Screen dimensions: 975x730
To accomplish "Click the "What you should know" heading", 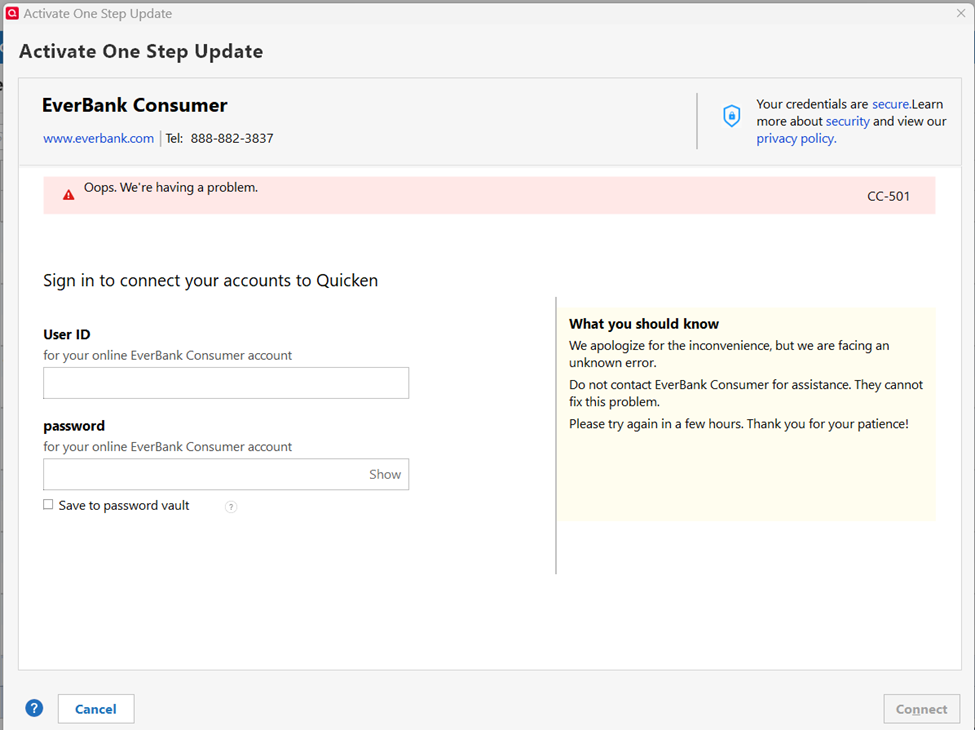I will point(644,324).
